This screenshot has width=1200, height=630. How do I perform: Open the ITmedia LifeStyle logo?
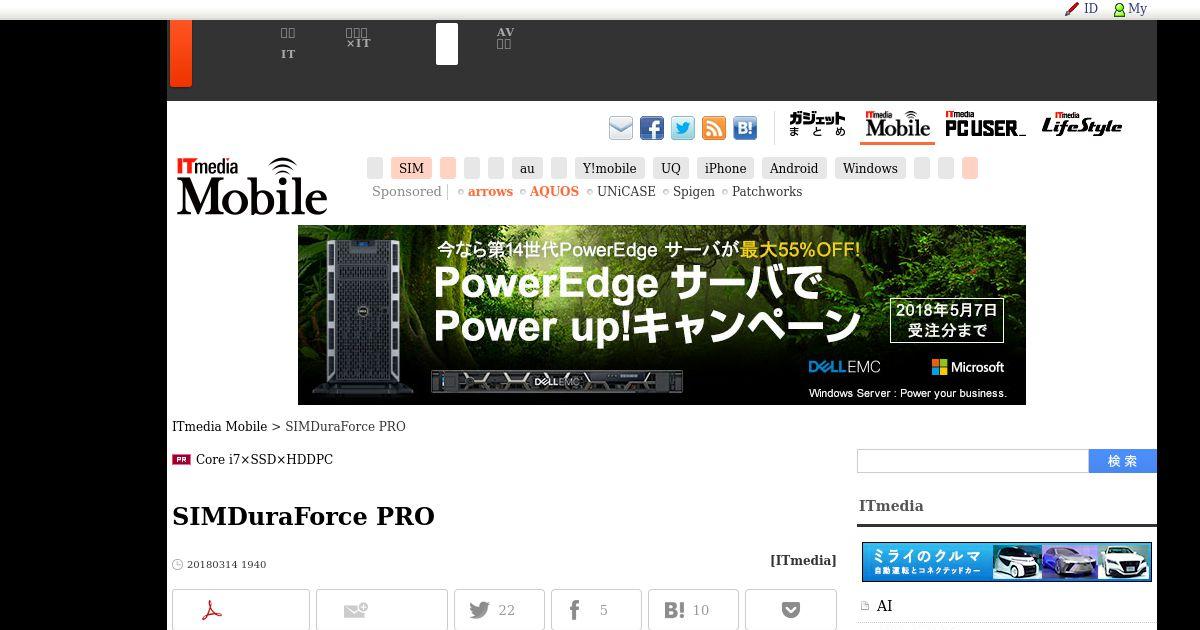click(x=1081, y=125)
